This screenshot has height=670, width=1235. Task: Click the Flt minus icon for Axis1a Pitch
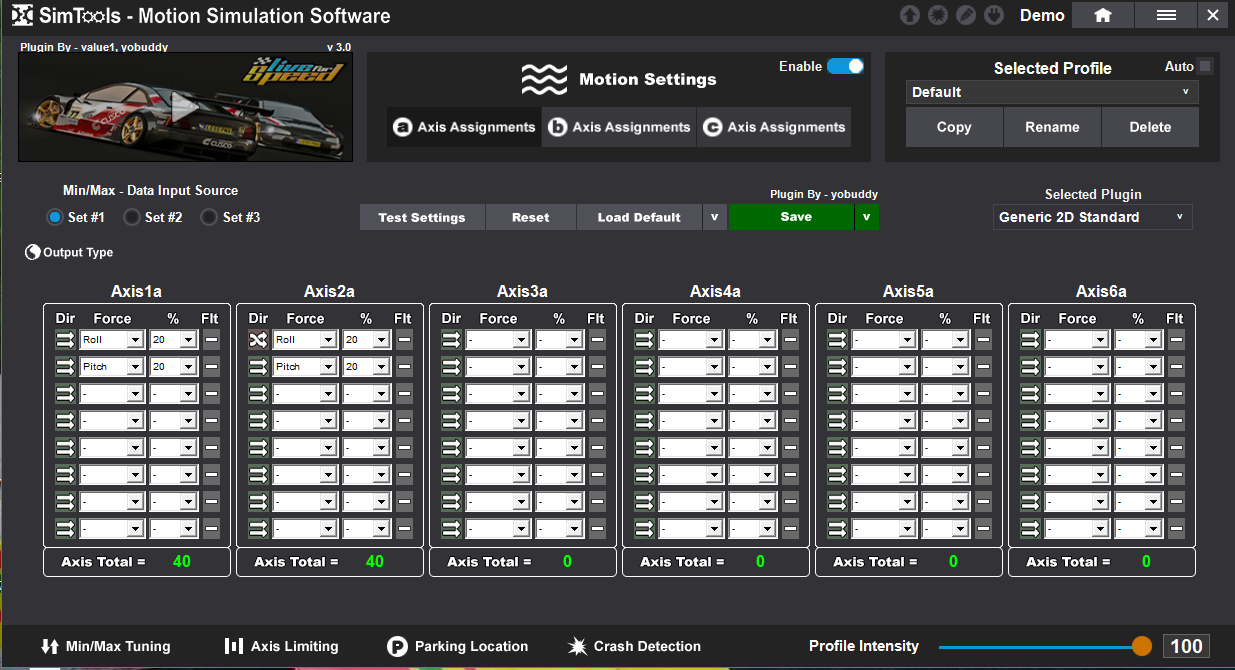211,367
